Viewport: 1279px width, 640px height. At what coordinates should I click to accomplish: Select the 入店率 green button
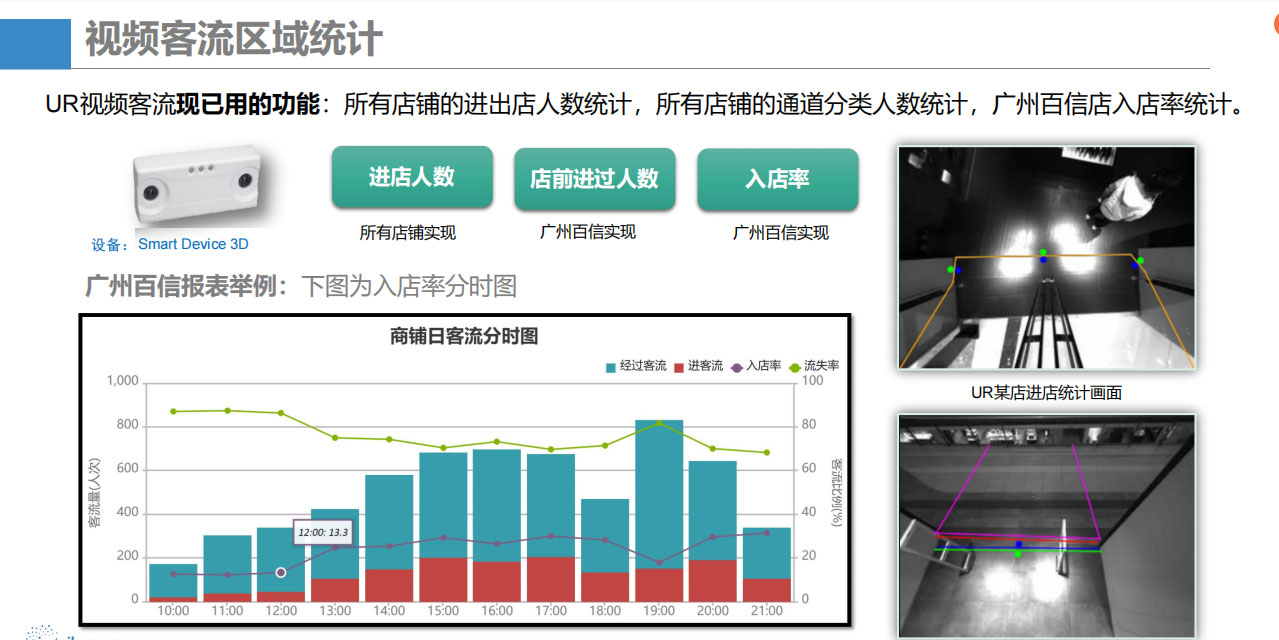[x=777, y=179]
